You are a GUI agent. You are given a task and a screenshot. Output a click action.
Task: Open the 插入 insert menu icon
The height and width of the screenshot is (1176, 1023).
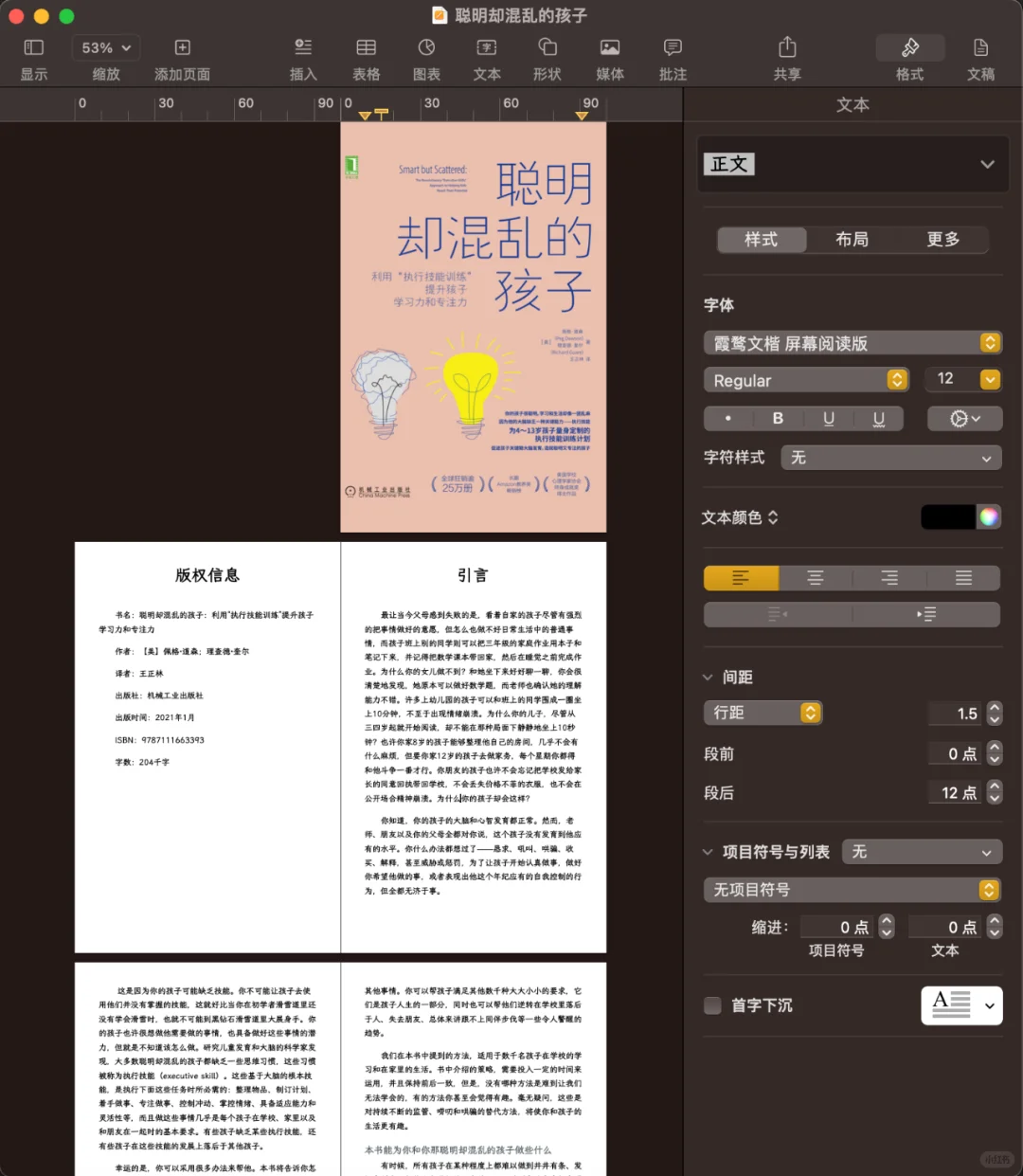pyautogui.click(x=303, y=47)
